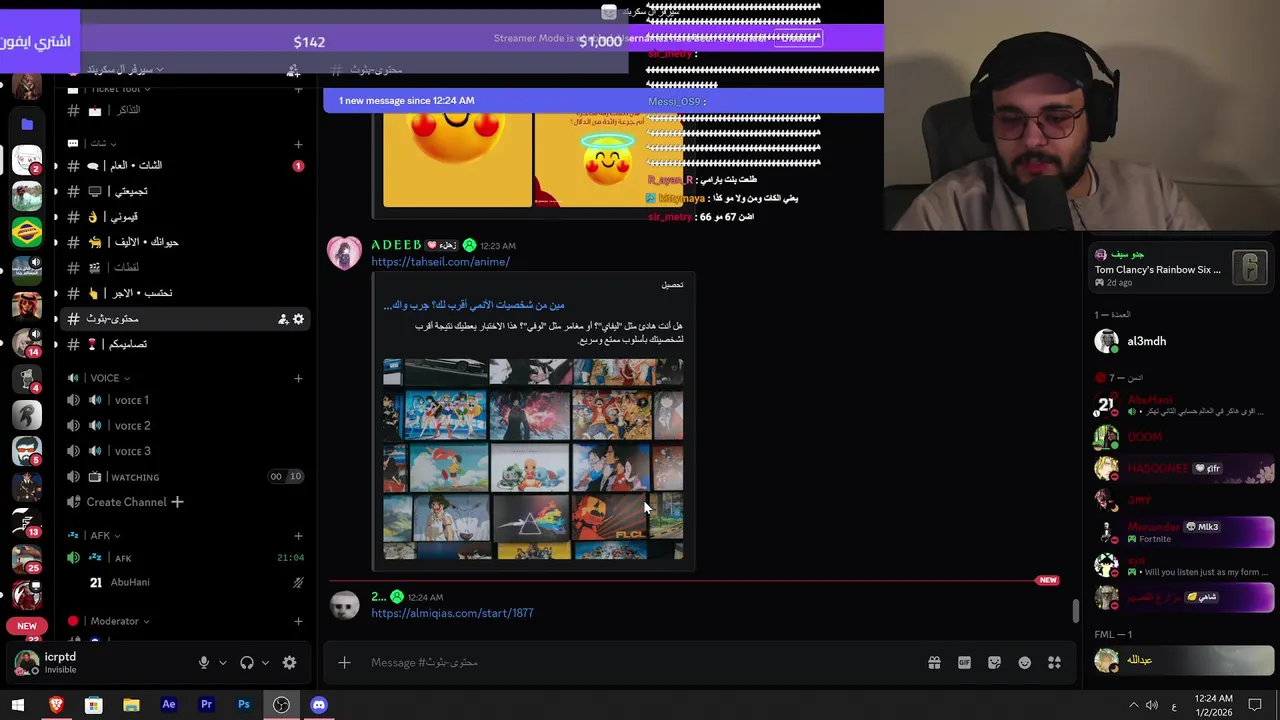Click NEW unread servers pill in sidebar

pyautogui.click(x=27, y=626)
